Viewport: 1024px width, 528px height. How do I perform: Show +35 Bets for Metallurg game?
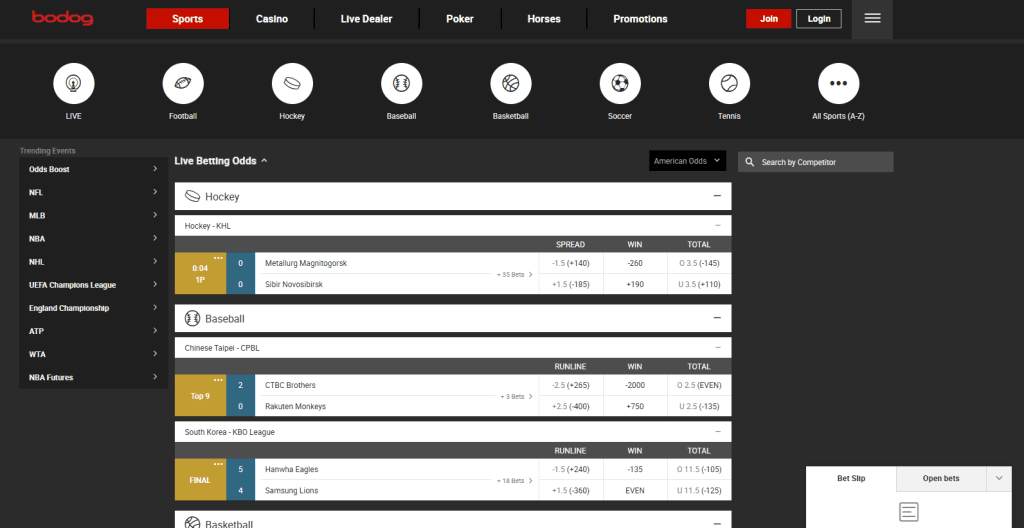[x=515, y=274]
